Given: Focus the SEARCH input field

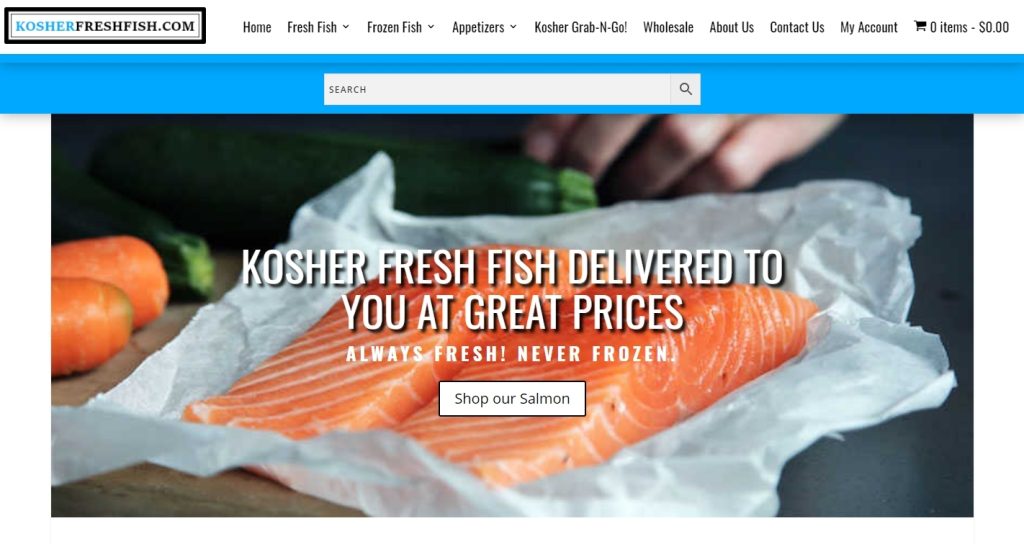Looking at the screenshot, I should pos(497,89).
